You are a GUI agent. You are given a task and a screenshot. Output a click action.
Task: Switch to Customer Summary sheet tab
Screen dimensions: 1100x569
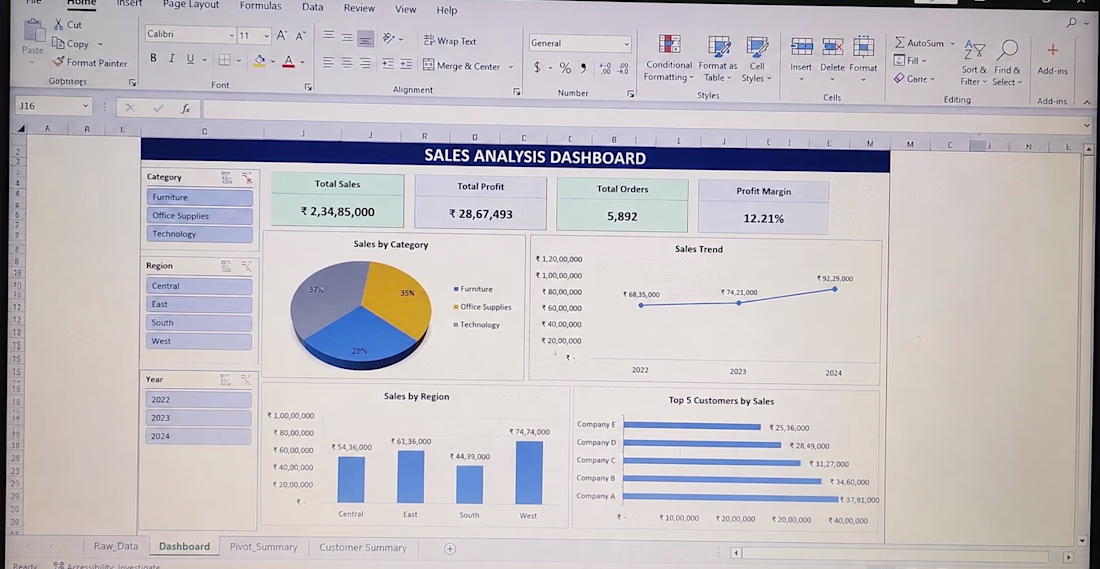[x=363, y=548]
